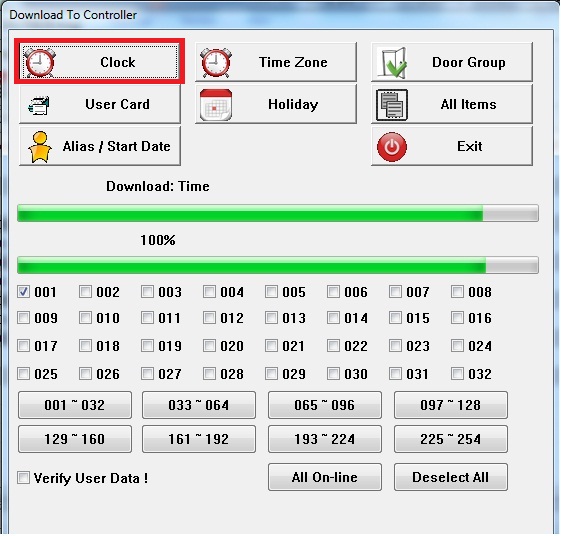This screenshot has width=561, height=536.
Task: Open controller range 129 ~ 160
Action: [75, 439]
